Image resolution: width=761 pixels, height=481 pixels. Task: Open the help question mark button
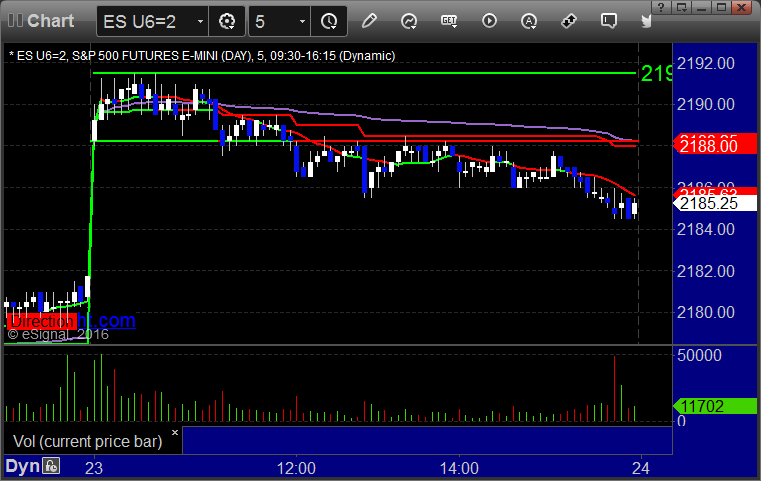pyautogui.click(x=661, y=7)
